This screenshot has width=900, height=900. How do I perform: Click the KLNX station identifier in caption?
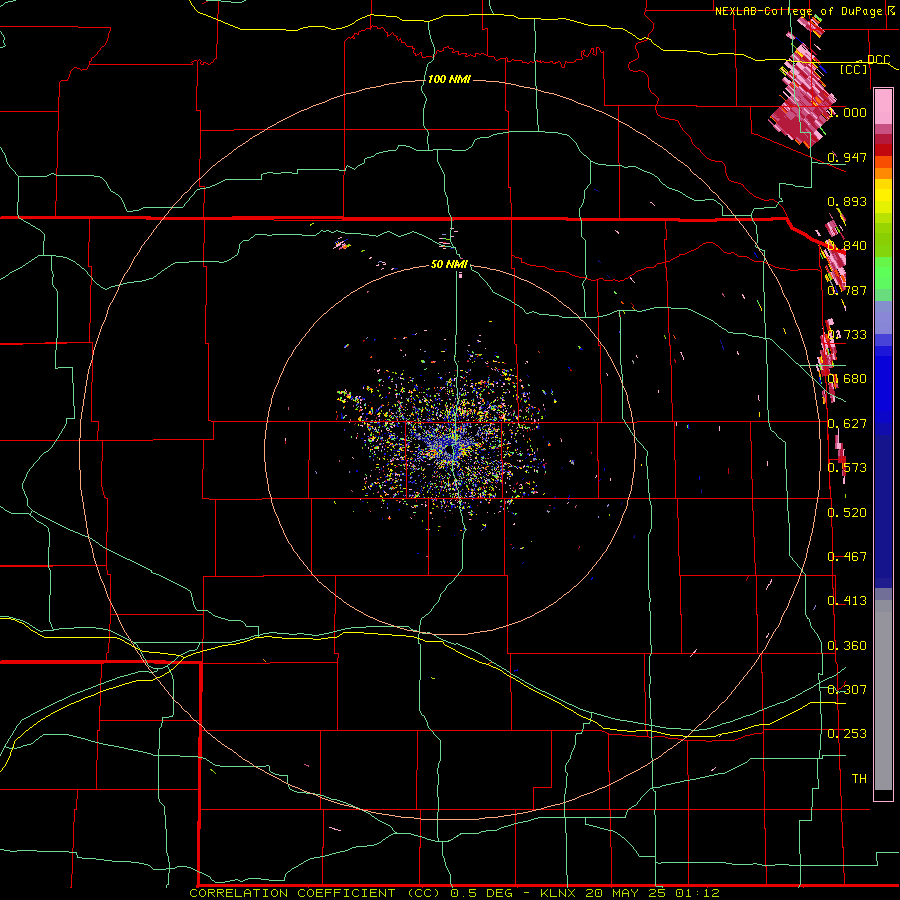coord(560,893)
